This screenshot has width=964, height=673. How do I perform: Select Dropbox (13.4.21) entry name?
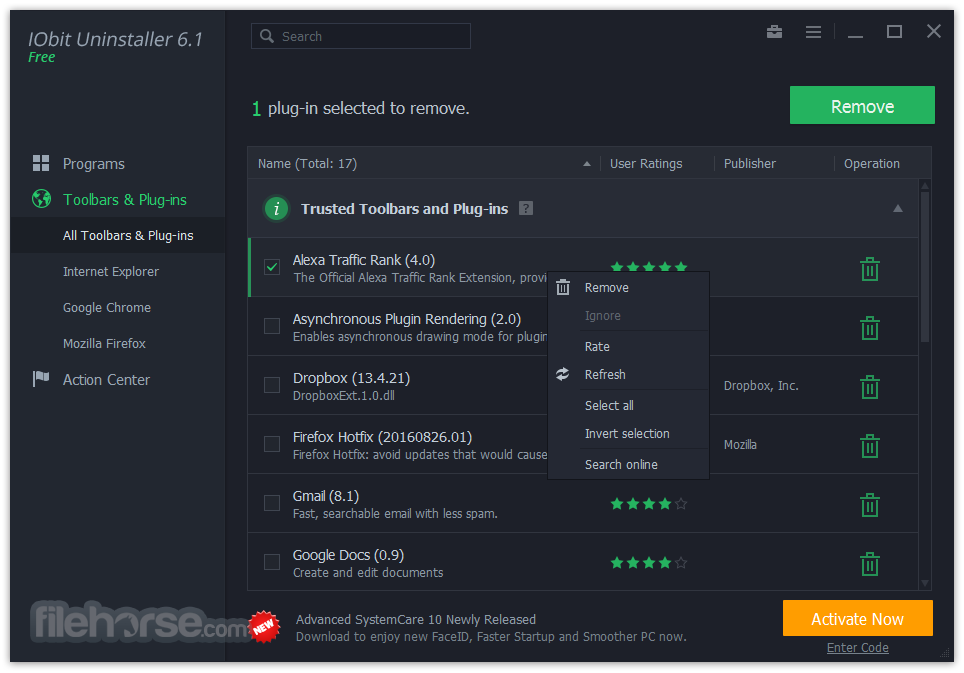pos(351,378)
